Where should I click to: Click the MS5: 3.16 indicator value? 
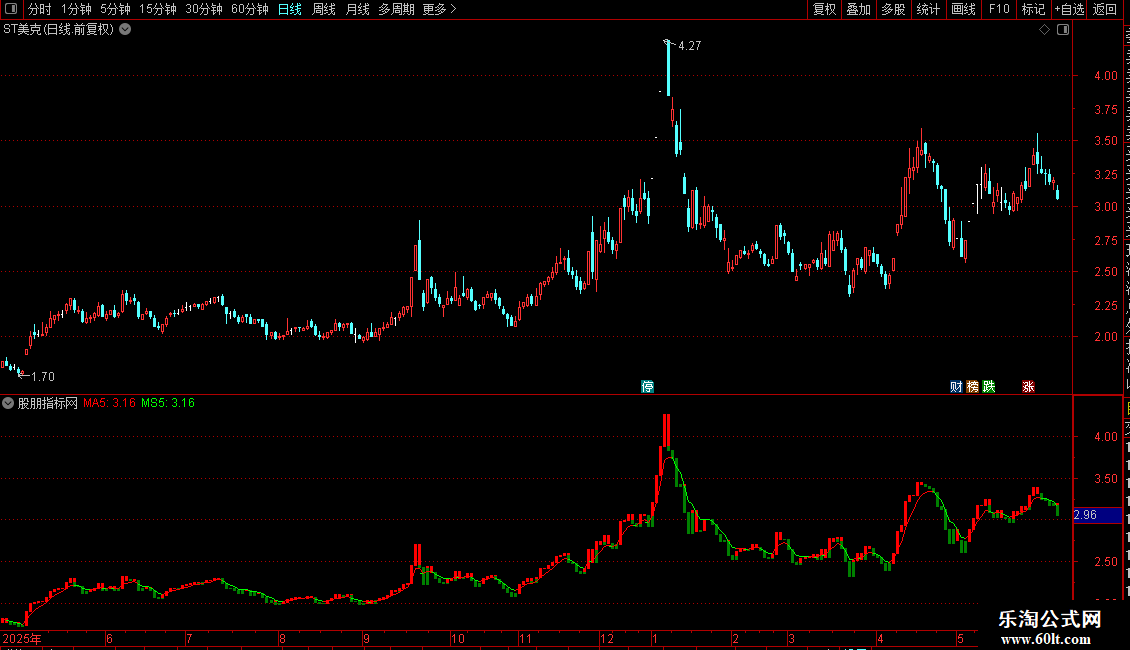tap(168, 404)
